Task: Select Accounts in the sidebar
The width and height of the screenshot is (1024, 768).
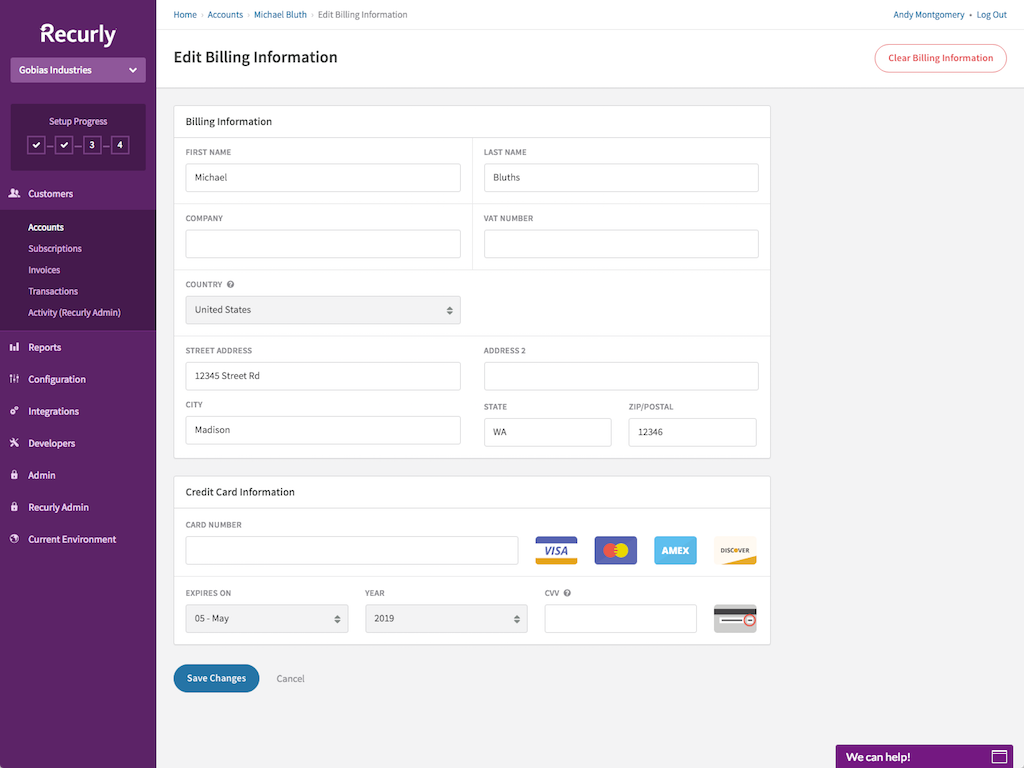Action: click(x=46, y=227)
